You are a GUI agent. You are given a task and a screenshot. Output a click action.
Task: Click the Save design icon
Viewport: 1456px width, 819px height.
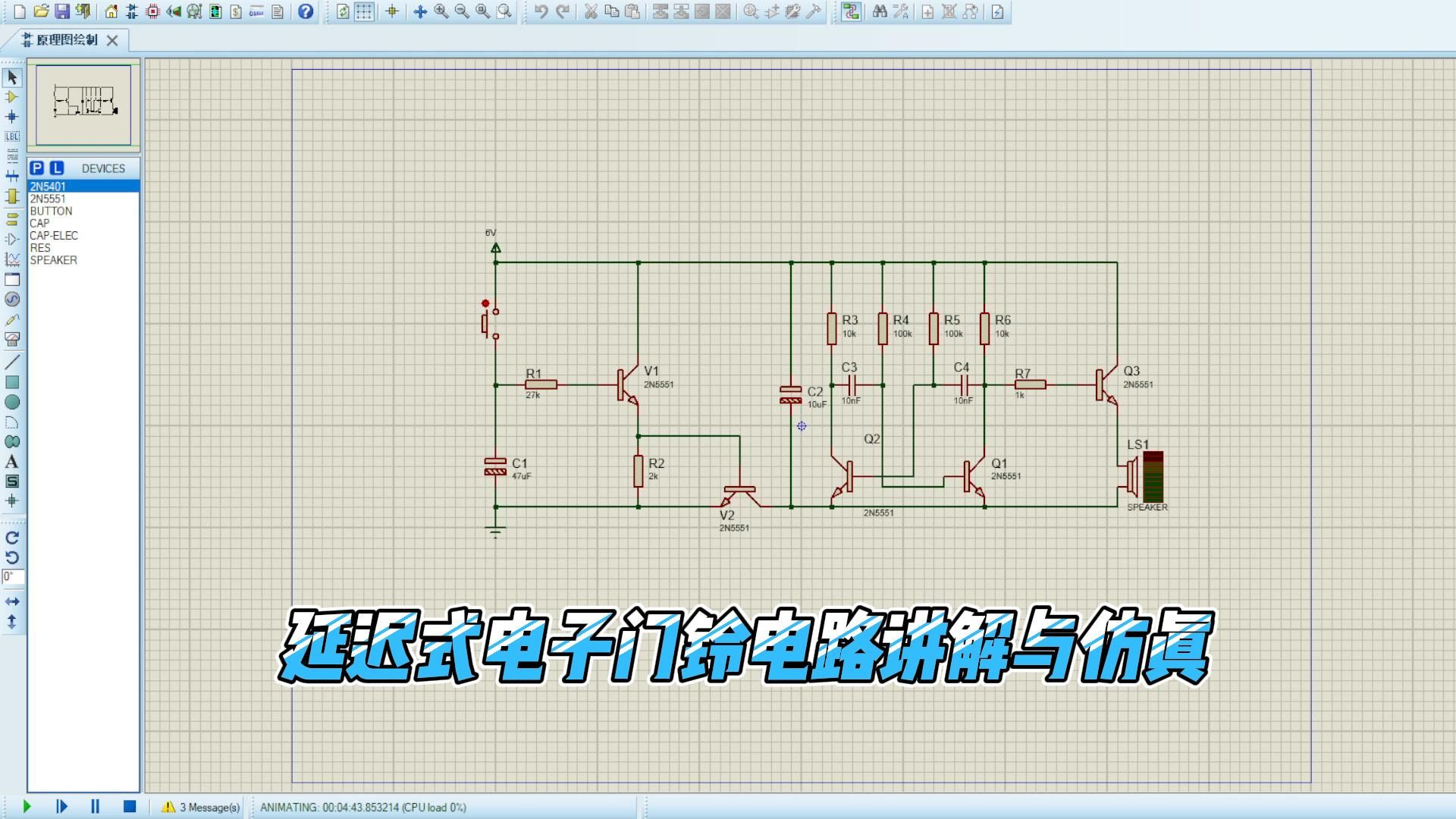coord(62,11)
